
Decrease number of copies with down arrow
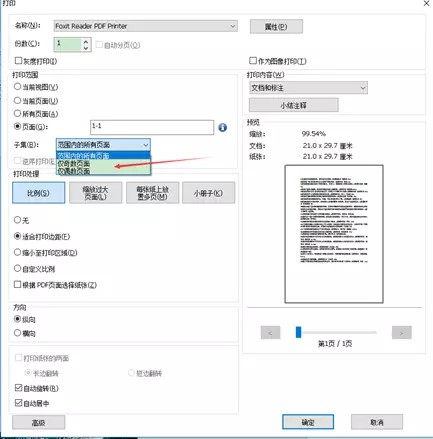pos(86,48)
